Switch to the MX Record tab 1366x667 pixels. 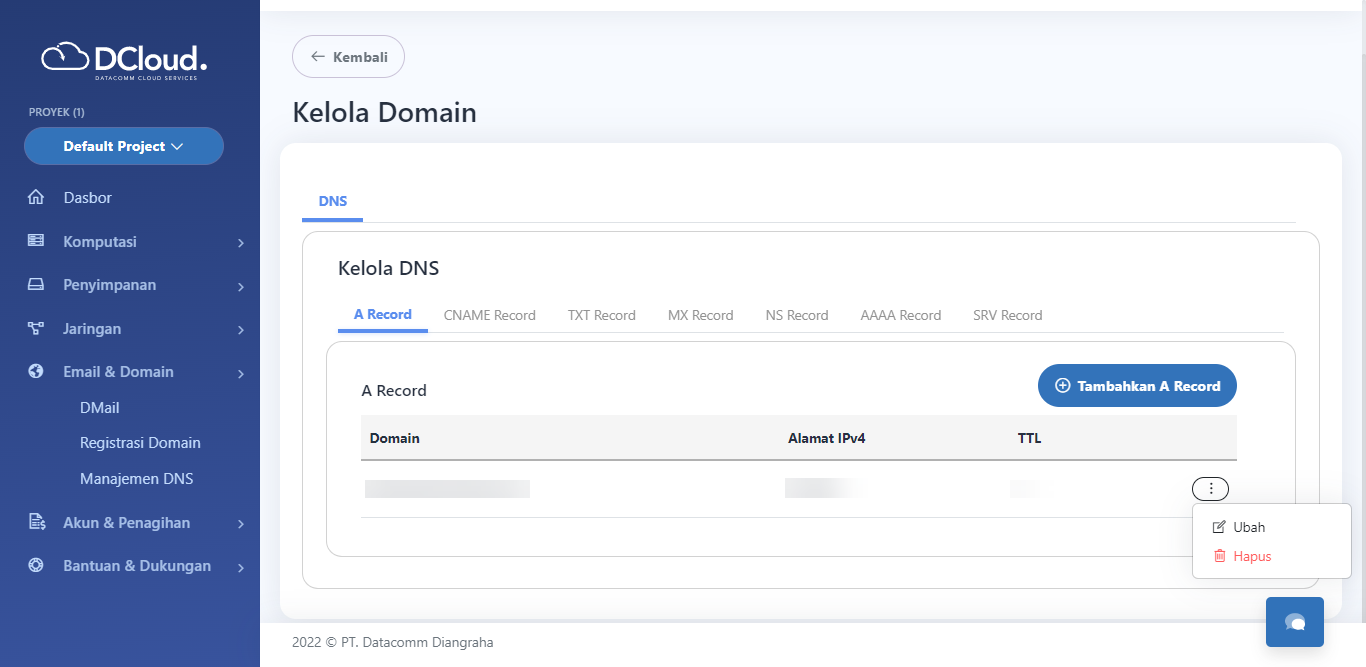click(x=700, y=315)
